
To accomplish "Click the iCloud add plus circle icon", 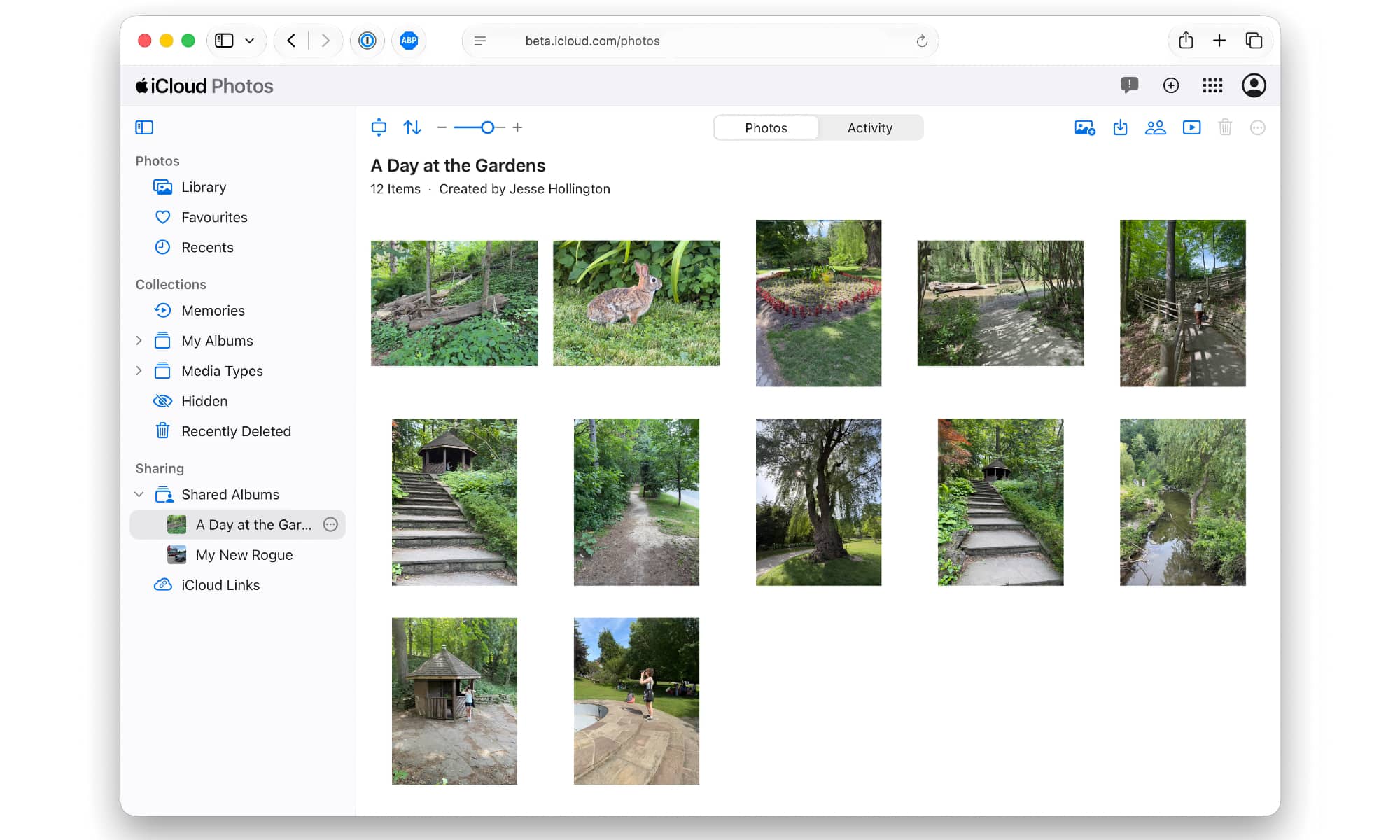I will [1171, 85].
